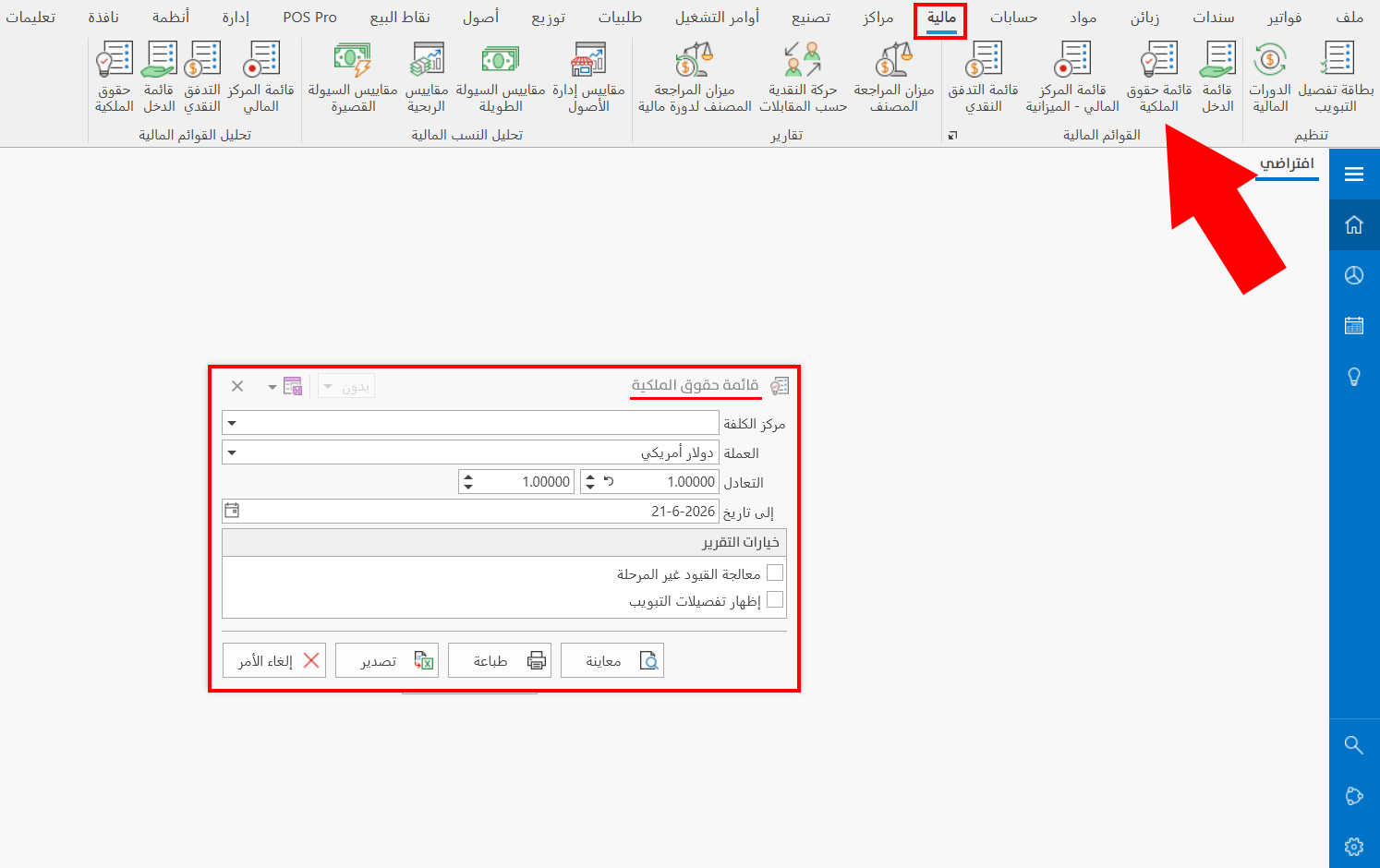Click the plugin icon above the settings gear
The height and width of the screenshot is (868, 1380).
(1354, 796)
